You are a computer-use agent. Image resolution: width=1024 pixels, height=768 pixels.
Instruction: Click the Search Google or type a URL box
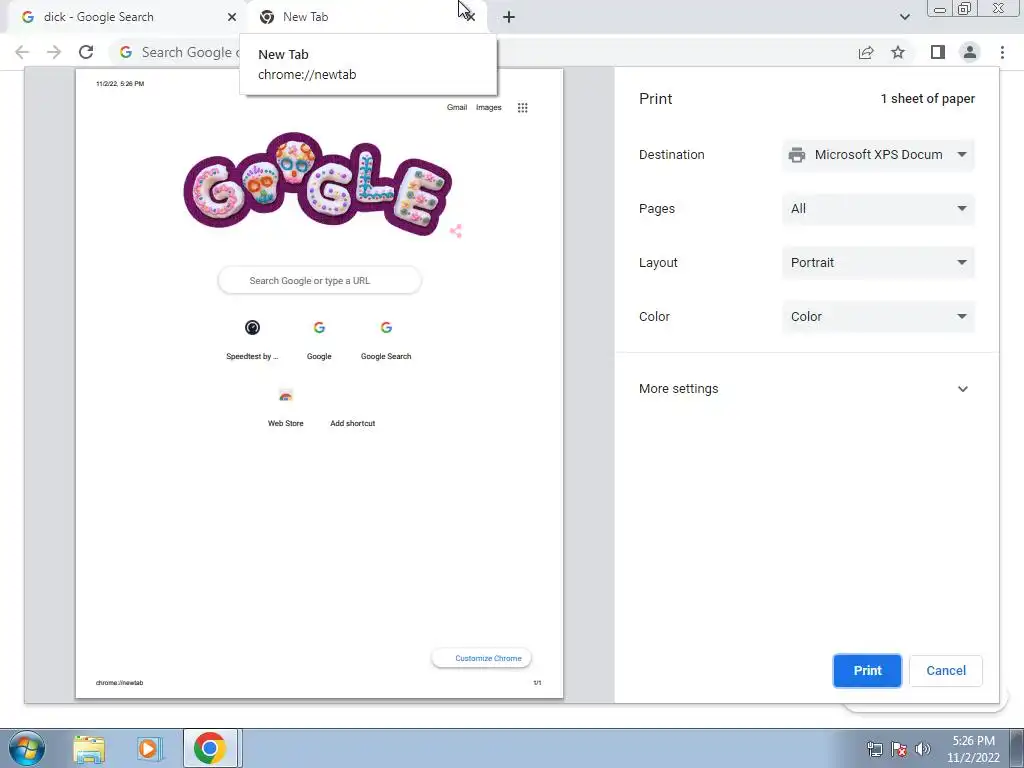[319, 281]
